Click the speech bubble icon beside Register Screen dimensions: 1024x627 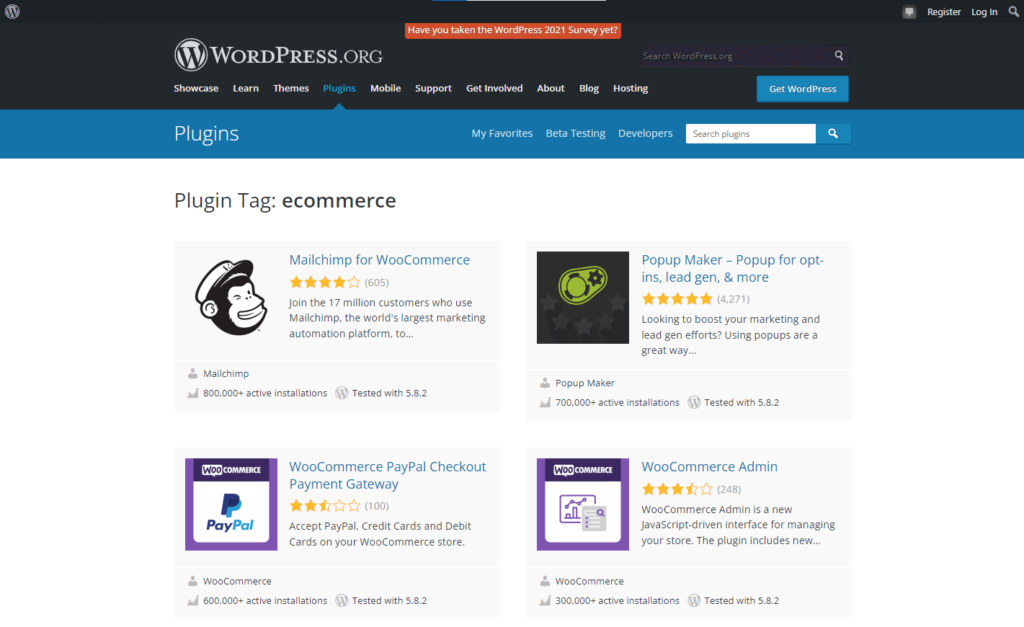coord(909,11)
